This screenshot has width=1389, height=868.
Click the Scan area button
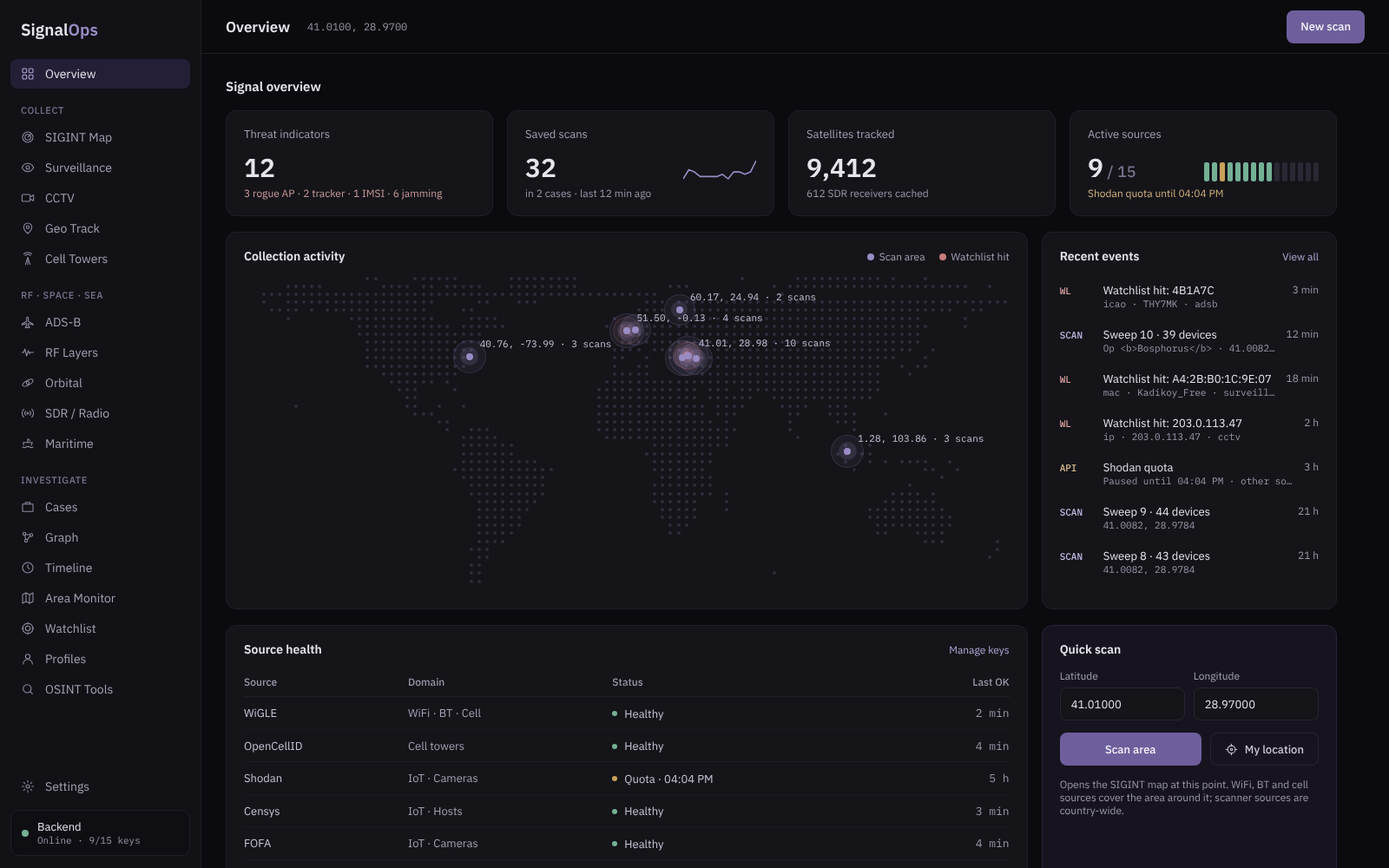pyautogui.click(x=1130, y=749)
